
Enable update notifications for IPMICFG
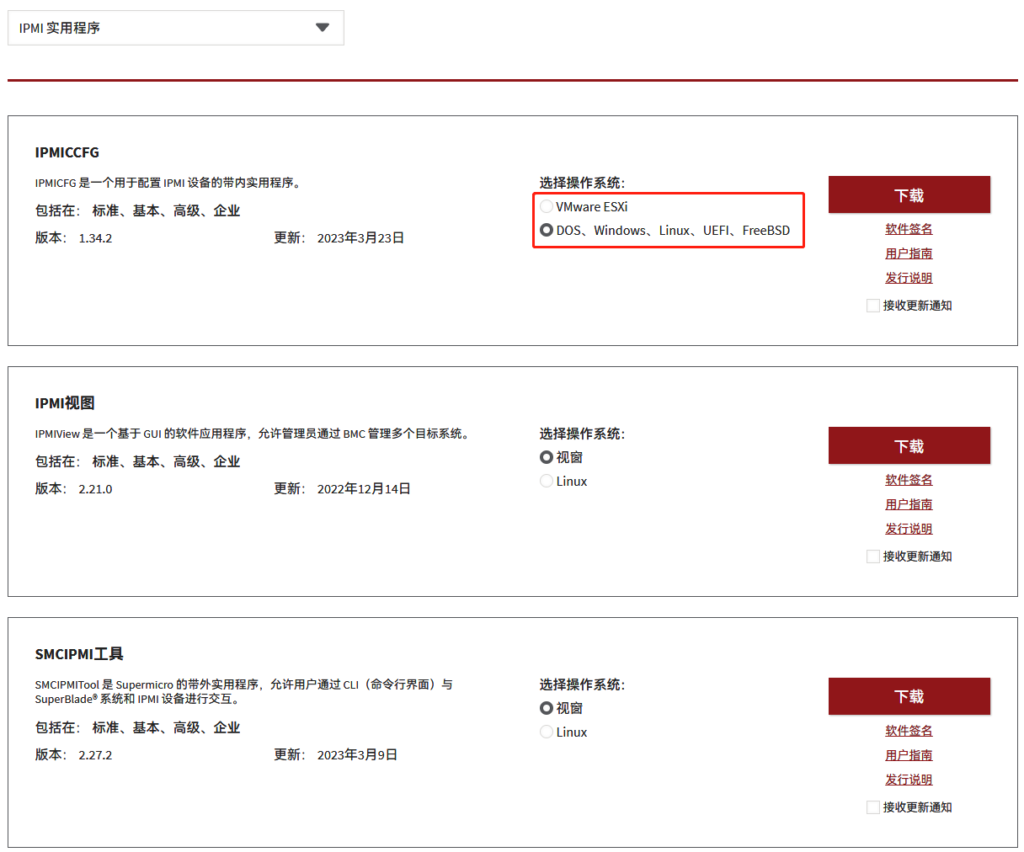pyautogui.click(x=873, y=305)
